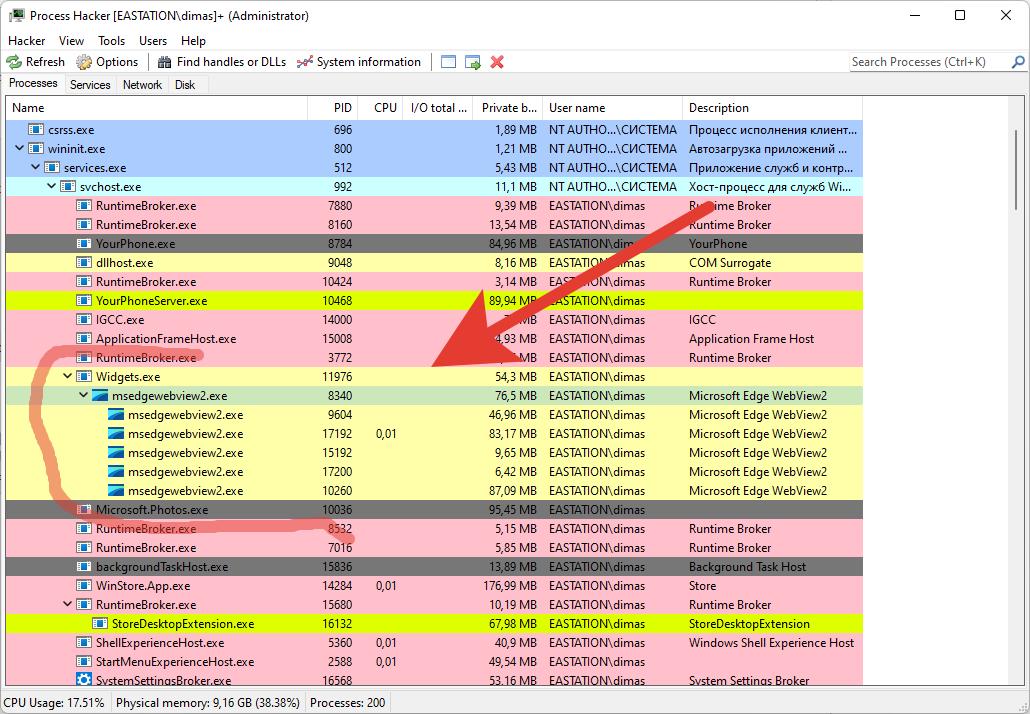Image resolution: width=1030 pixels, height=714 pixels.
Task: Select RuntimeBroker.exe with PID 7880
Action: (434, 206)
